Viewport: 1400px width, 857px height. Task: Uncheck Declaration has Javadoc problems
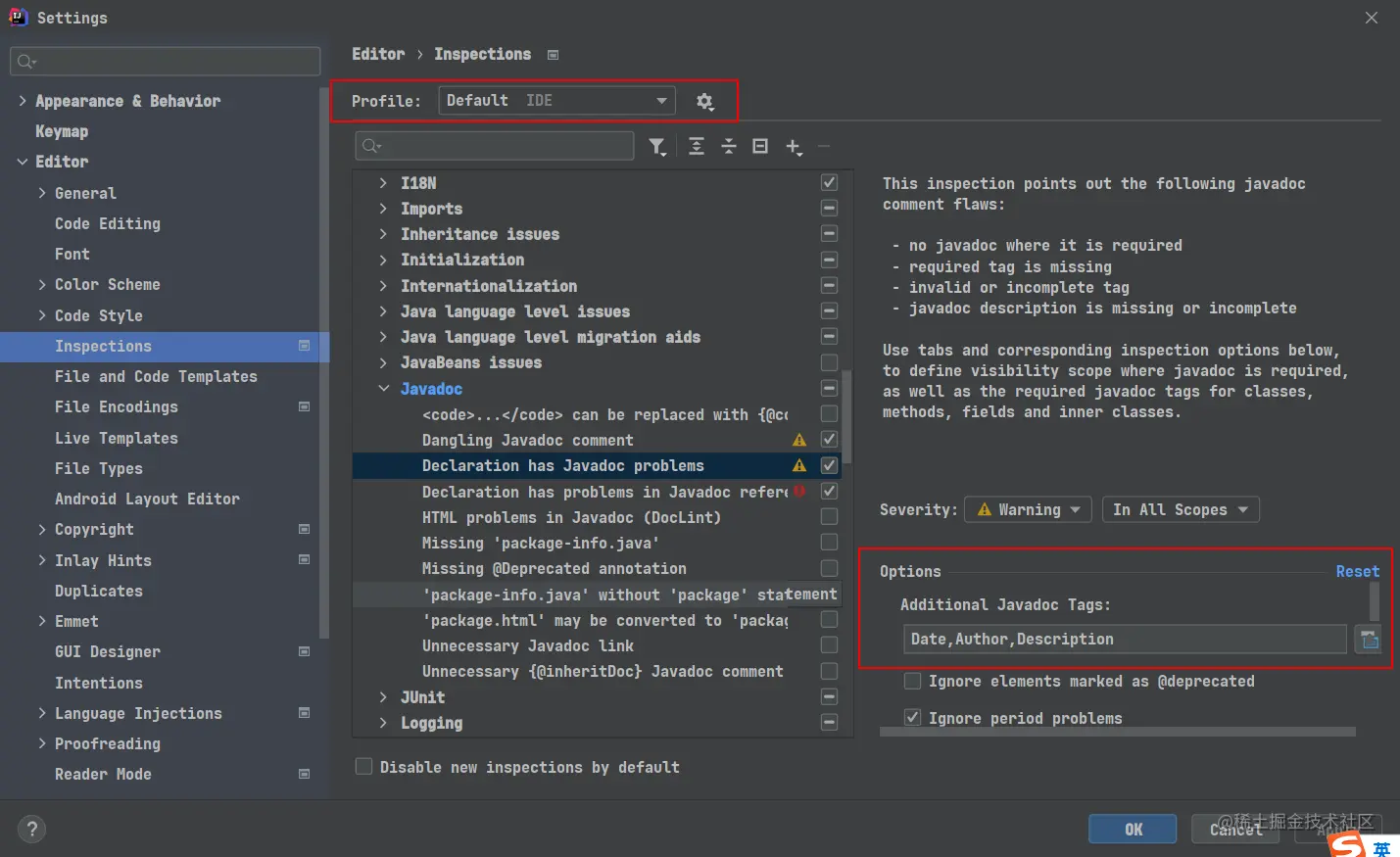[x=829, y=464]
